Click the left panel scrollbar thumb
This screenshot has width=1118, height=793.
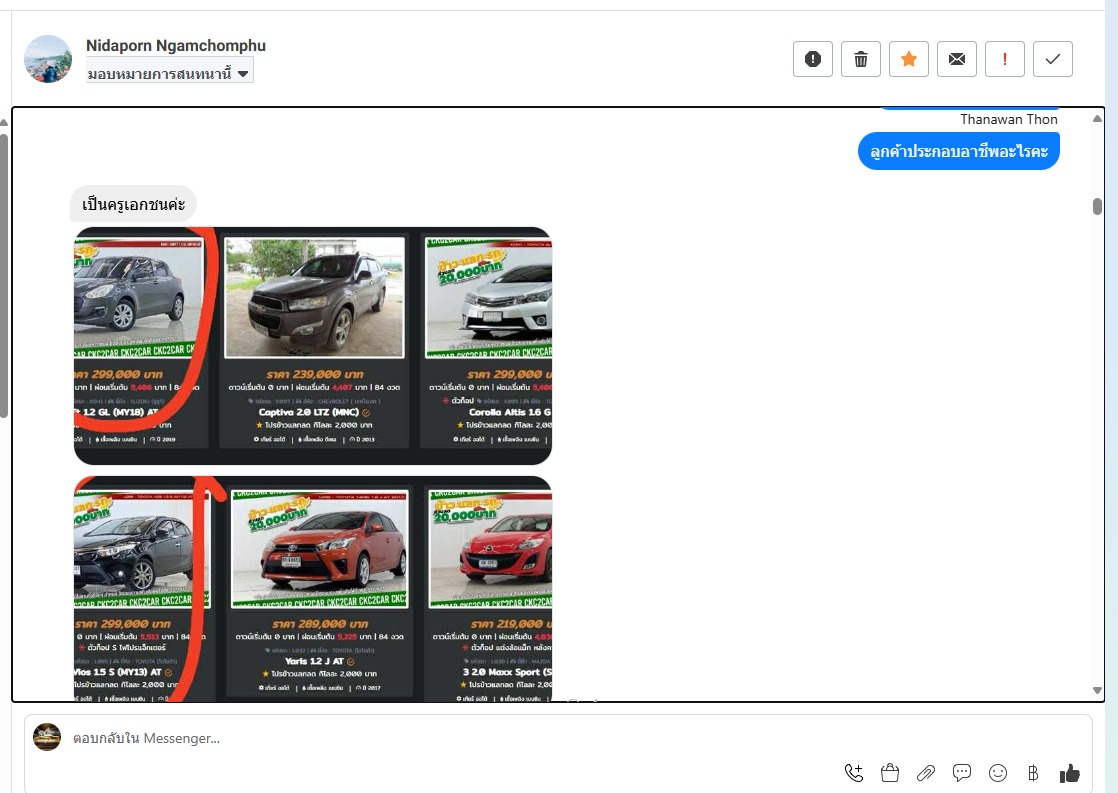(x=4, y=275)
